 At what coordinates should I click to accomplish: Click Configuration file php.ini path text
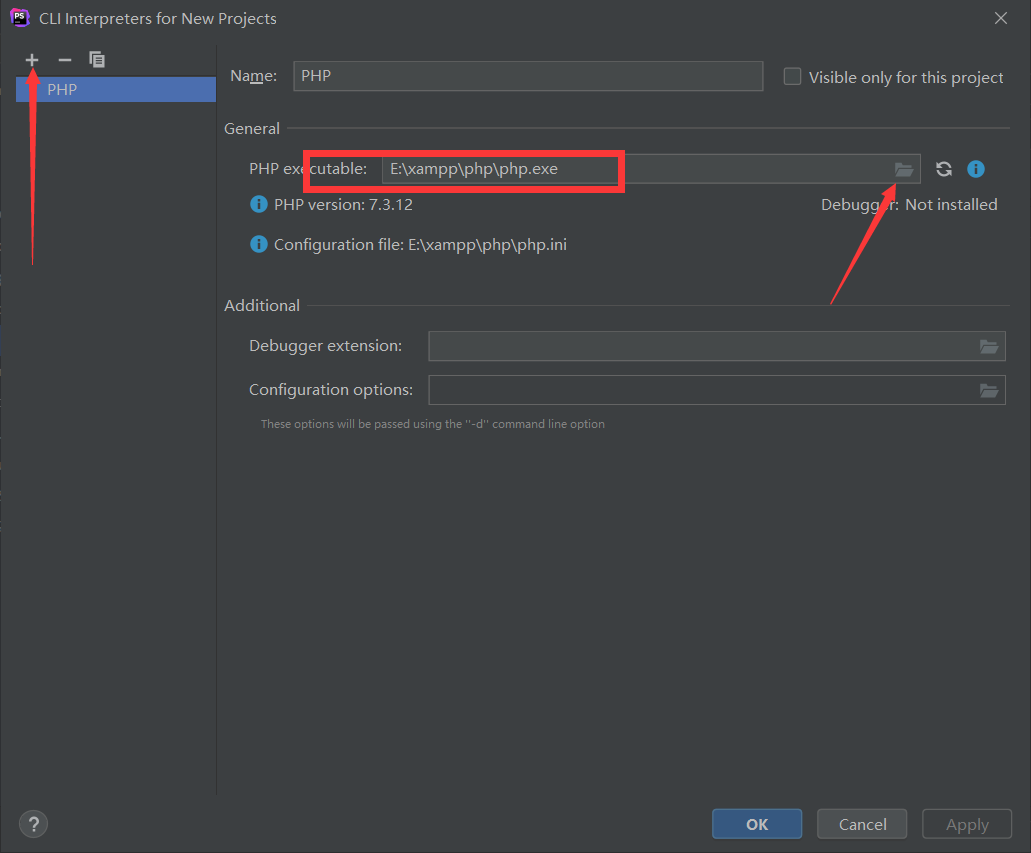click(420, 245)
